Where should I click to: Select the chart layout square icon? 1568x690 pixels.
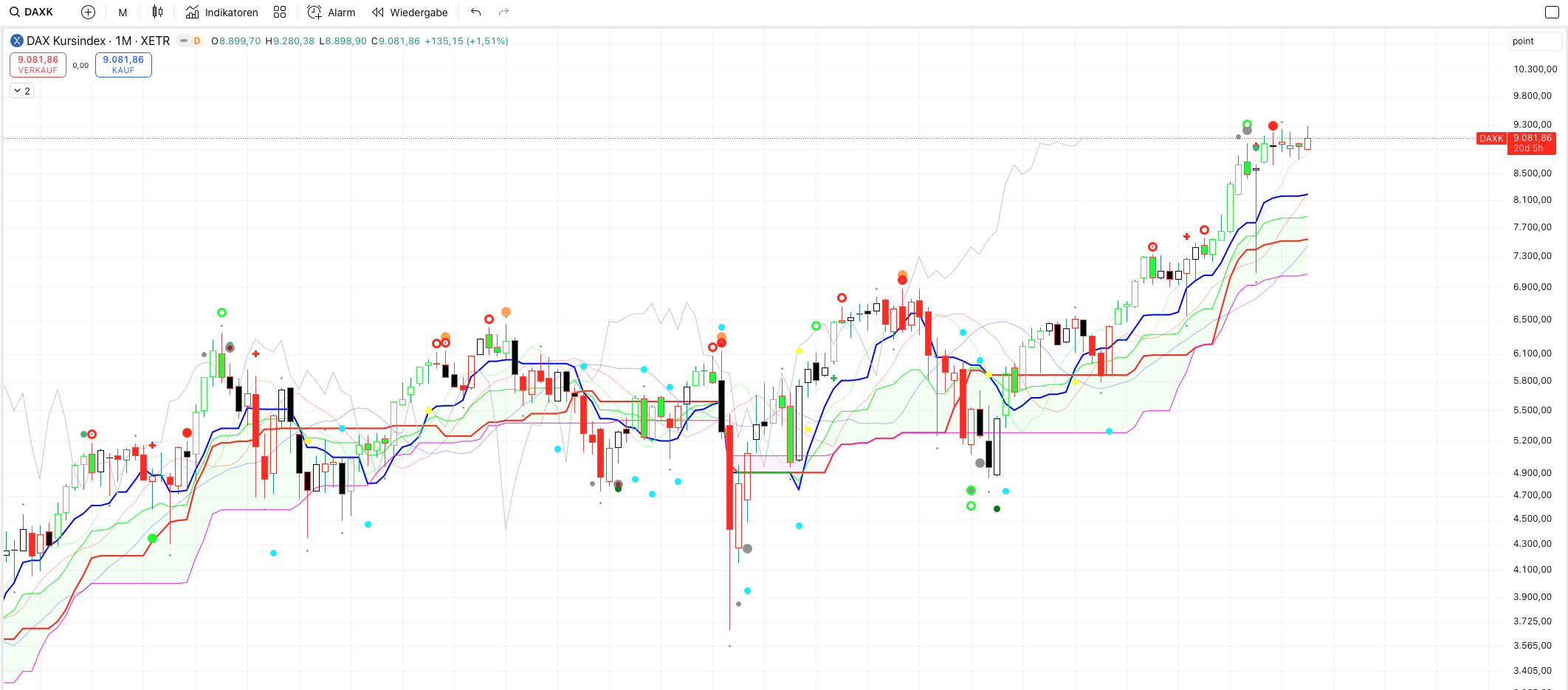pos(1552,13)
